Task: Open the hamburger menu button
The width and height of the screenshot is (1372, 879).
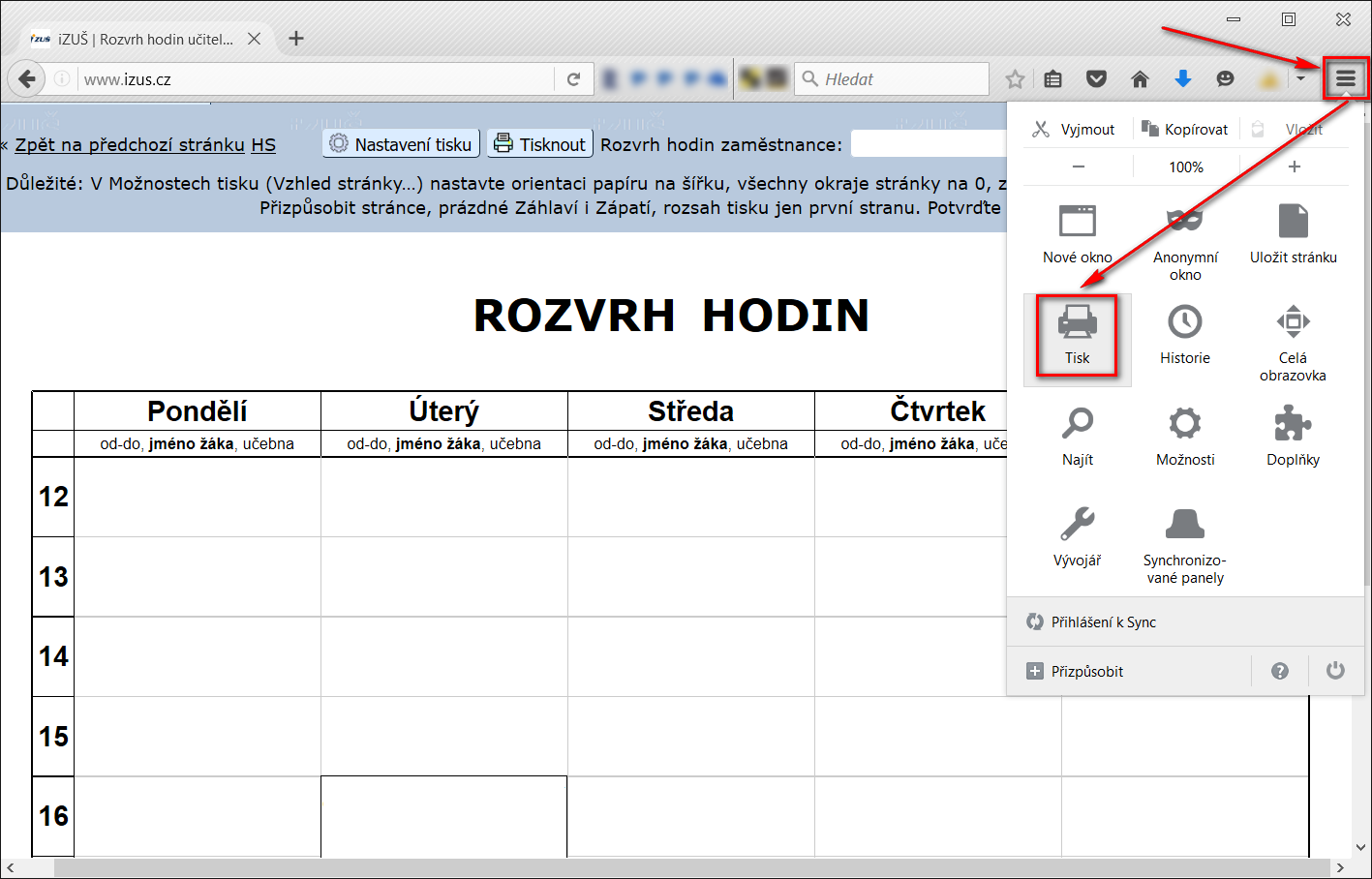Action: [x=1346, y=79]
